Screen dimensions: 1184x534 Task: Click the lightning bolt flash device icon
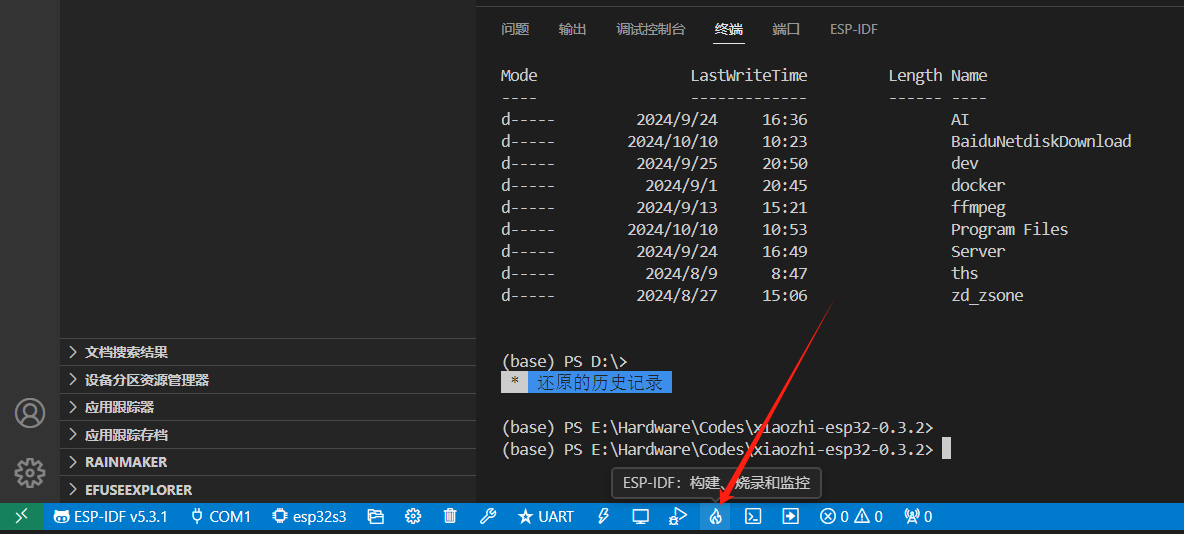tap(603, 517)
